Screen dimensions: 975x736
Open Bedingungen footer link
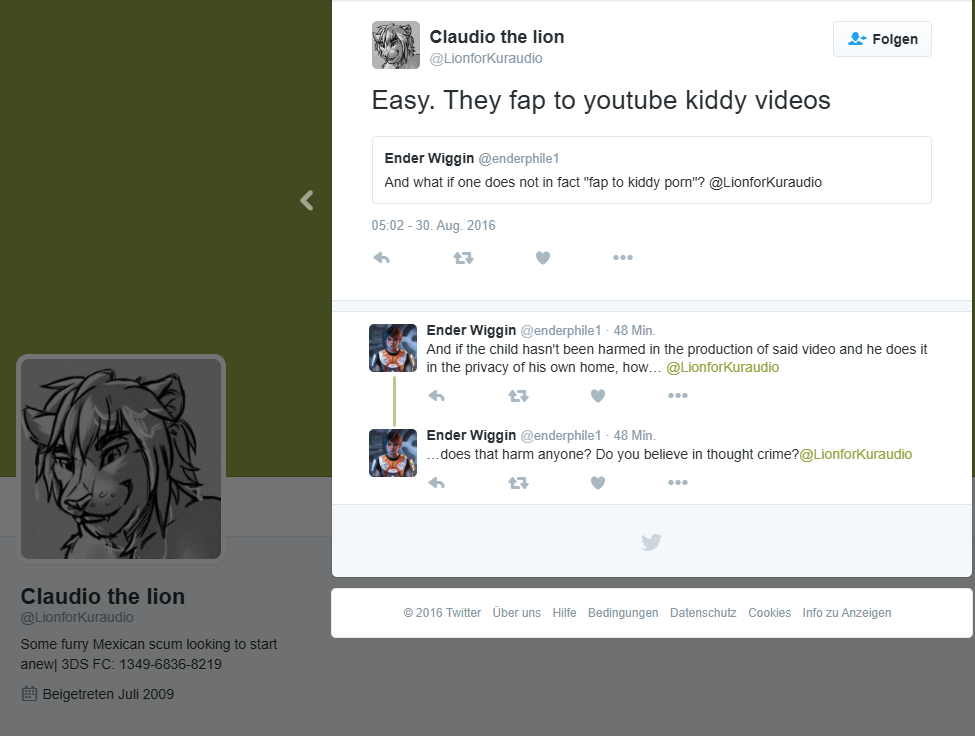click(x=623, y=613)
